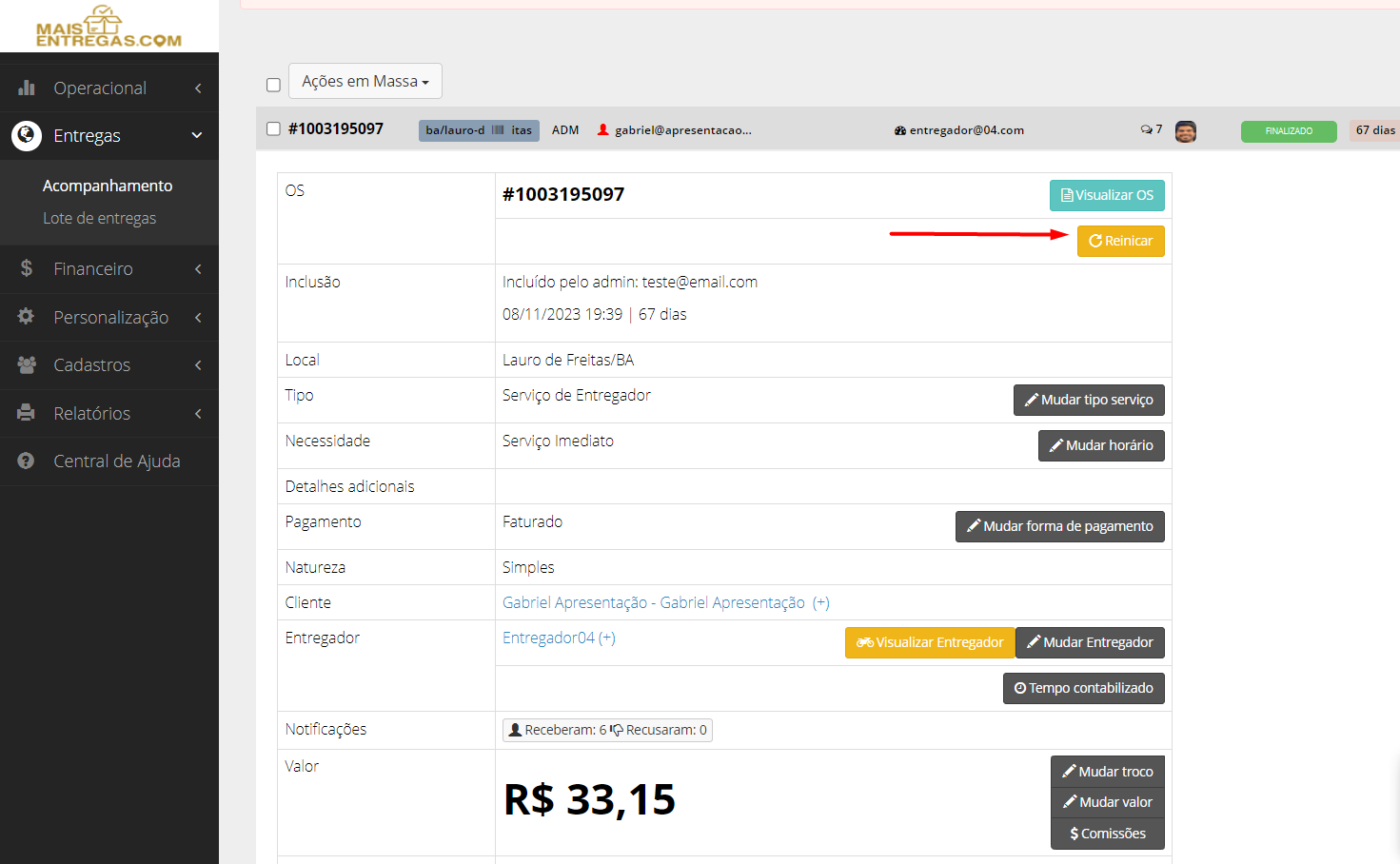Open the Personalização menu
The width and height of the screenshot is (1400, 864).
109,317
